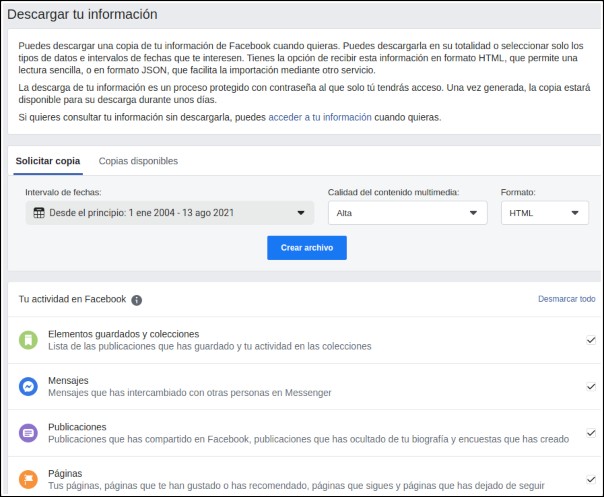Select the Solicitar copia tab

(48, 161)
